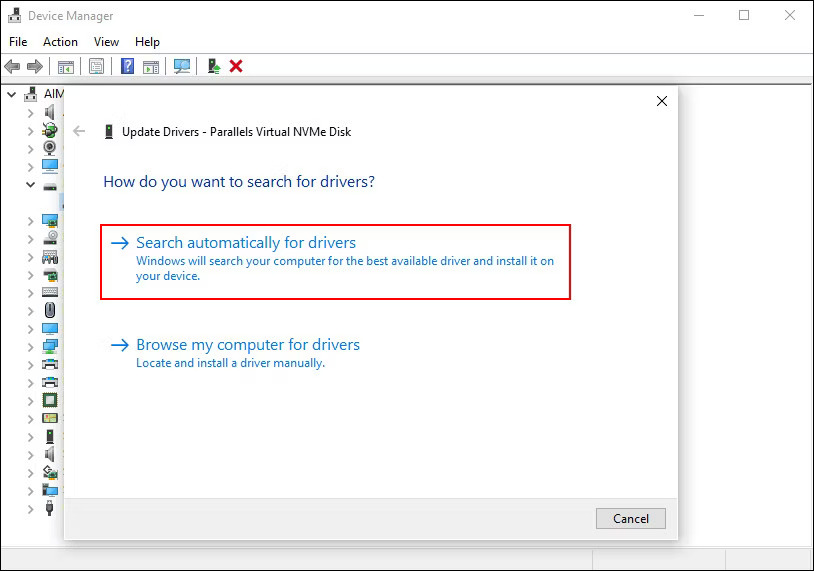Close the Update Drivers dialog with X
This screenshot has height=571, width=814.
pos(661,101)
